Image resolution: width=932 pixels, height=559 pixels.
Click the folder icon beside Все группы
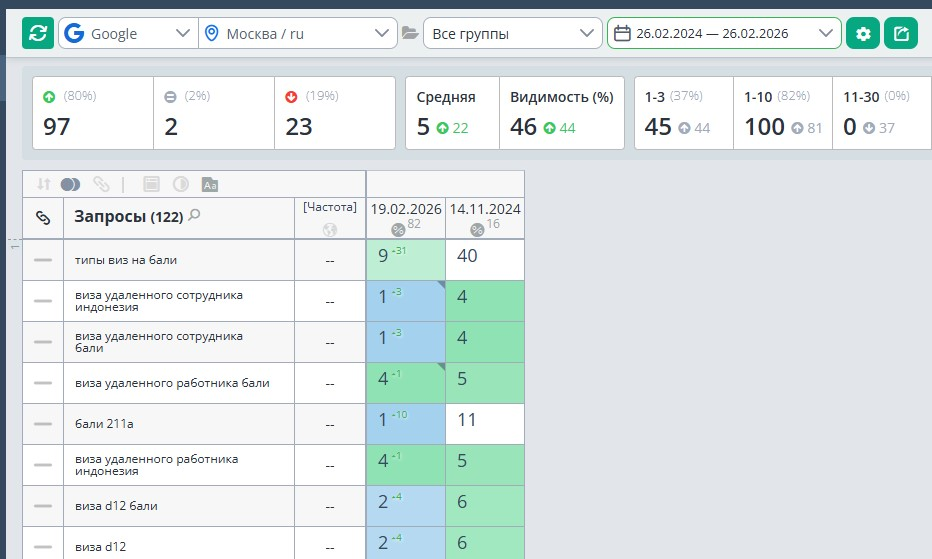[x=410, y=33]
